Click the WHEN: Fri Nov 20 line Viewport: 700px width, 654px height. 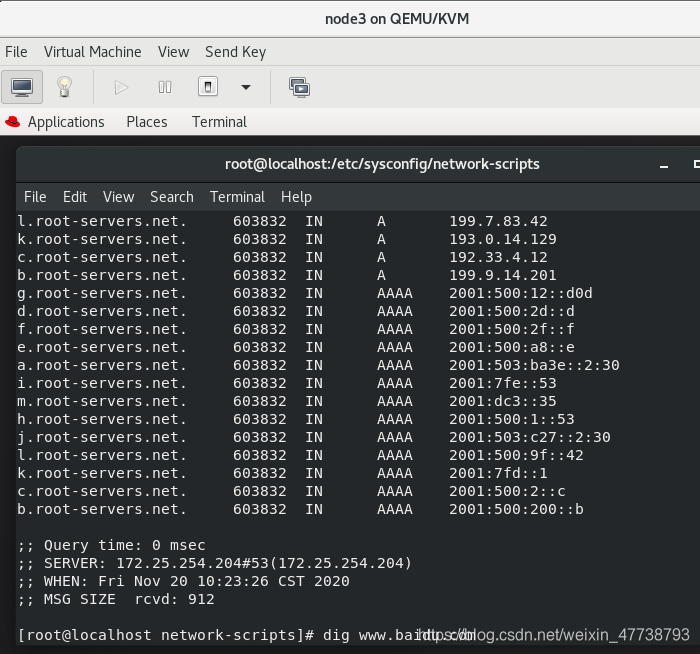click(x=183, y=581)
